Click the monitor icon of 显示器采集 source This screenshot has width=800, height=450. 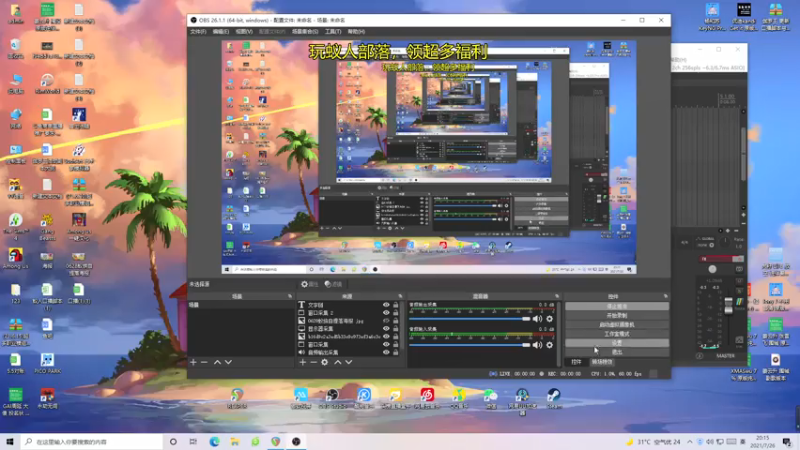[302, 329]
